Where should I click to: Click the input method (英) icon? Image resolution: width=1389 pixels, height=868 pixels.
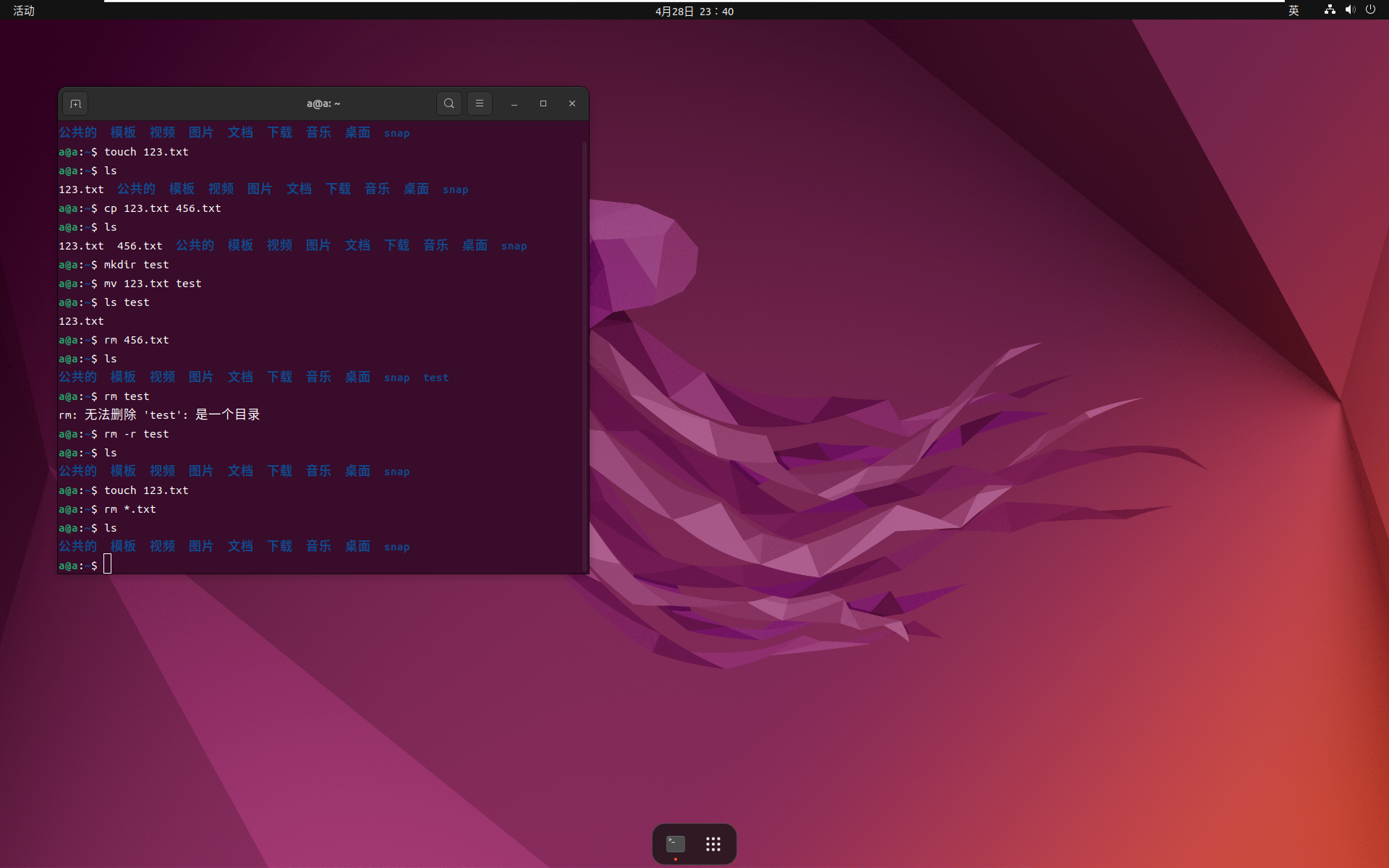1292,11
